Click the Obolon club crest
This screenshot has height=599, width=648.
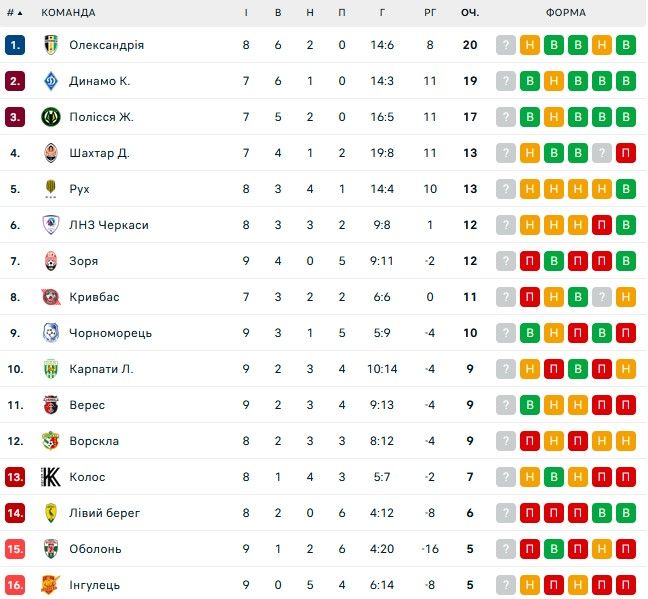click(x=51, y=549)
